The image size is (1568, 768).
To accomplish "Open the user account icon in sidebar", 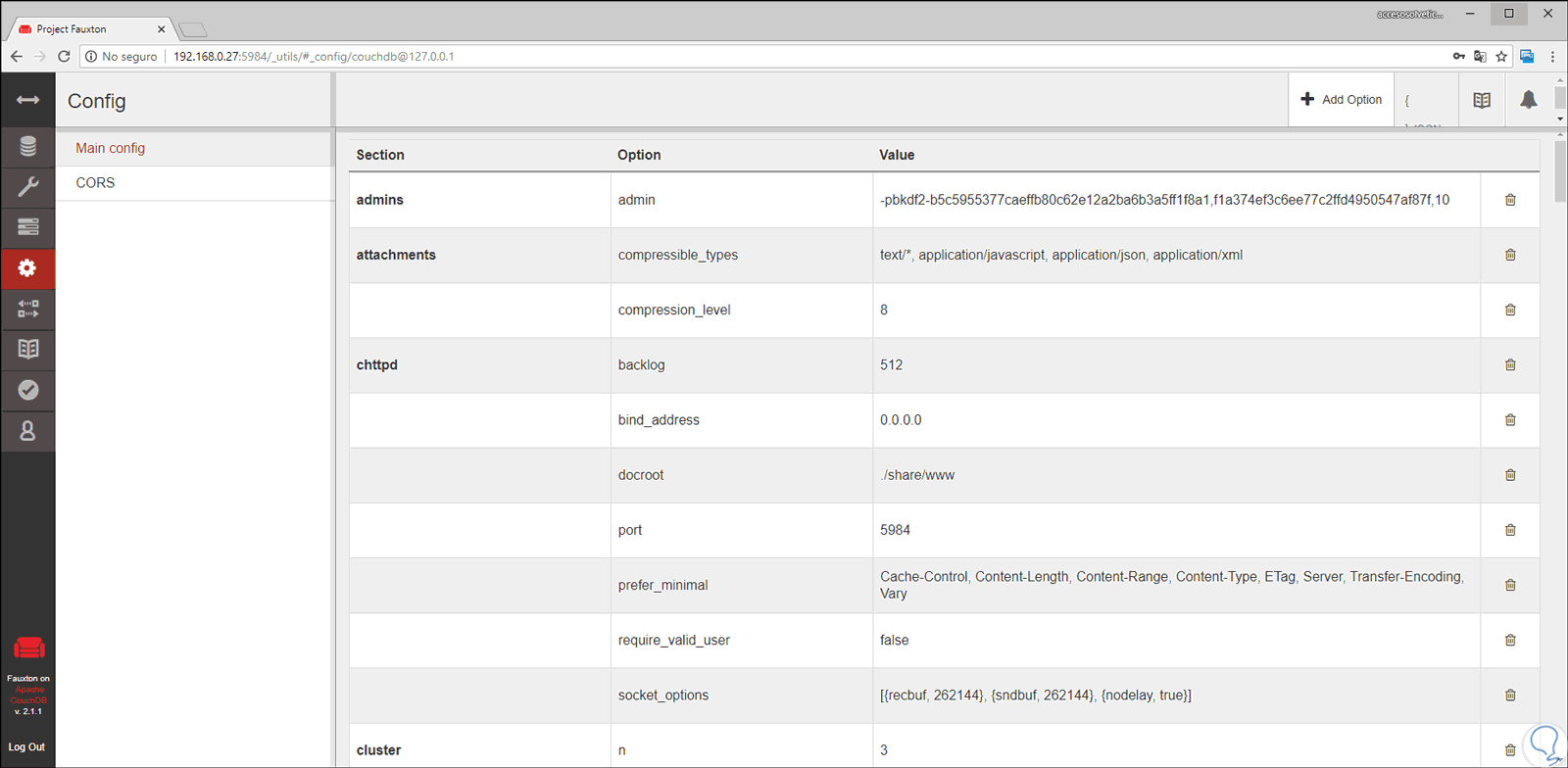I will tap(27, 431).
